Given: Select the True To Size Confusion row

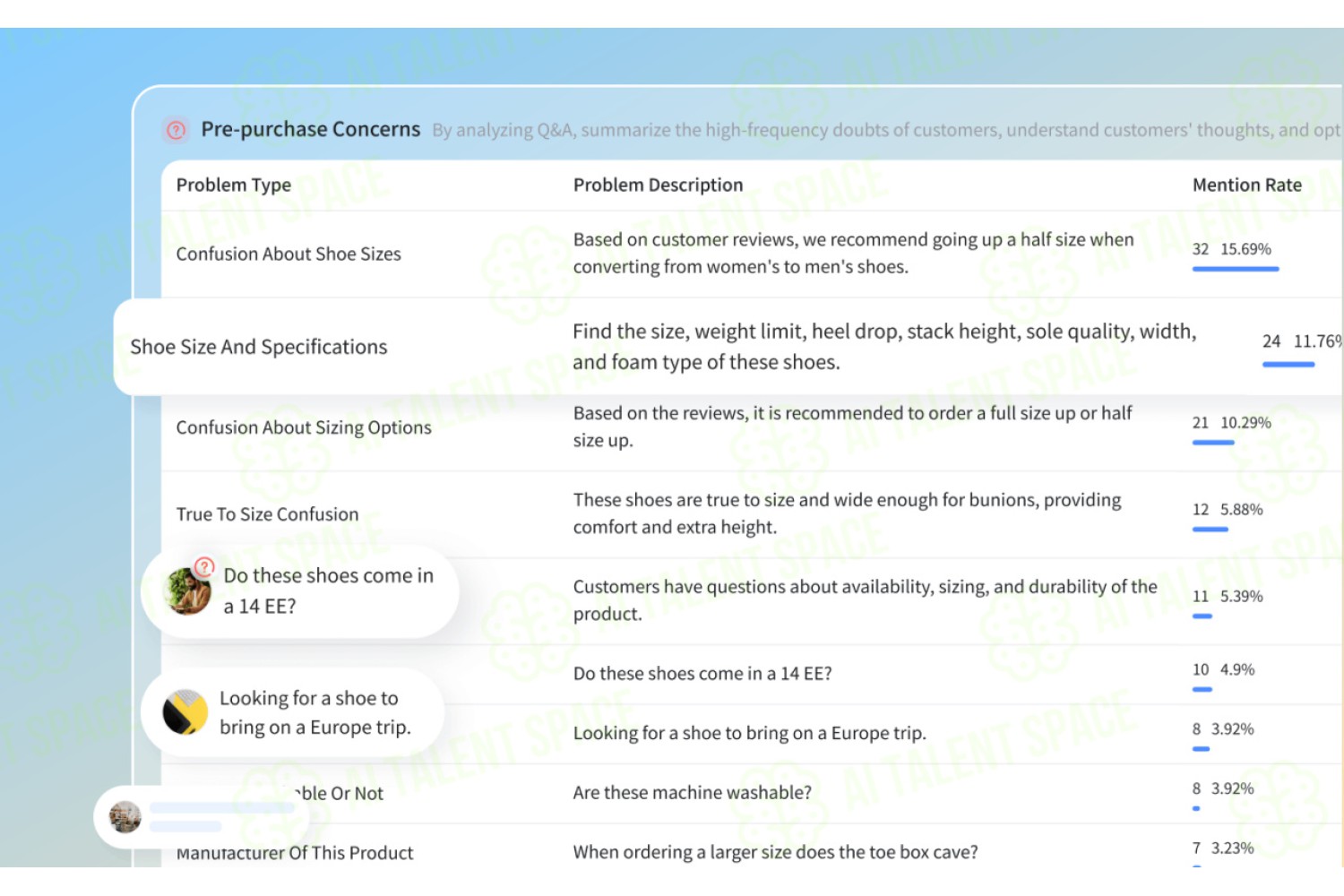Looking at the screenshot, I should click(752, 514).
